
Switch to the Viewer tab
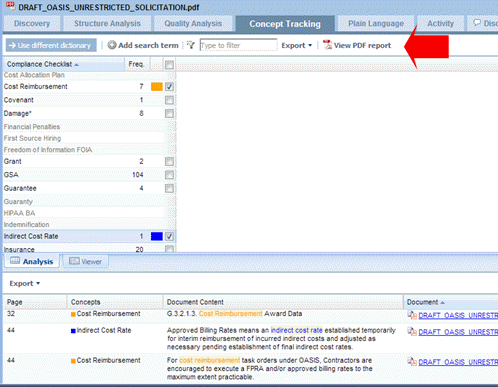[x=85, y=262]
